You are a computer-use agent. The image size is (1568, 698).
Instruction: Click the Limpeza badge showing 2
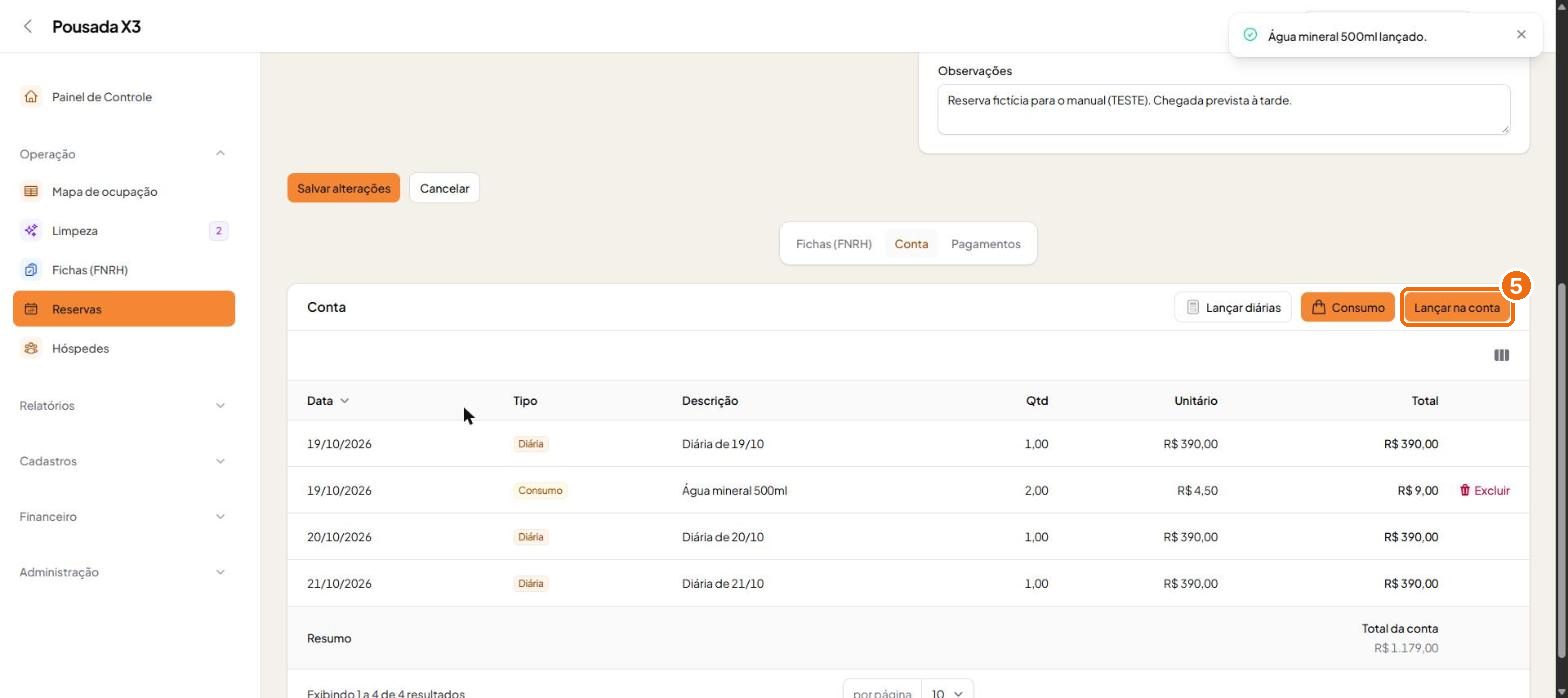click(x=218, y=231)
